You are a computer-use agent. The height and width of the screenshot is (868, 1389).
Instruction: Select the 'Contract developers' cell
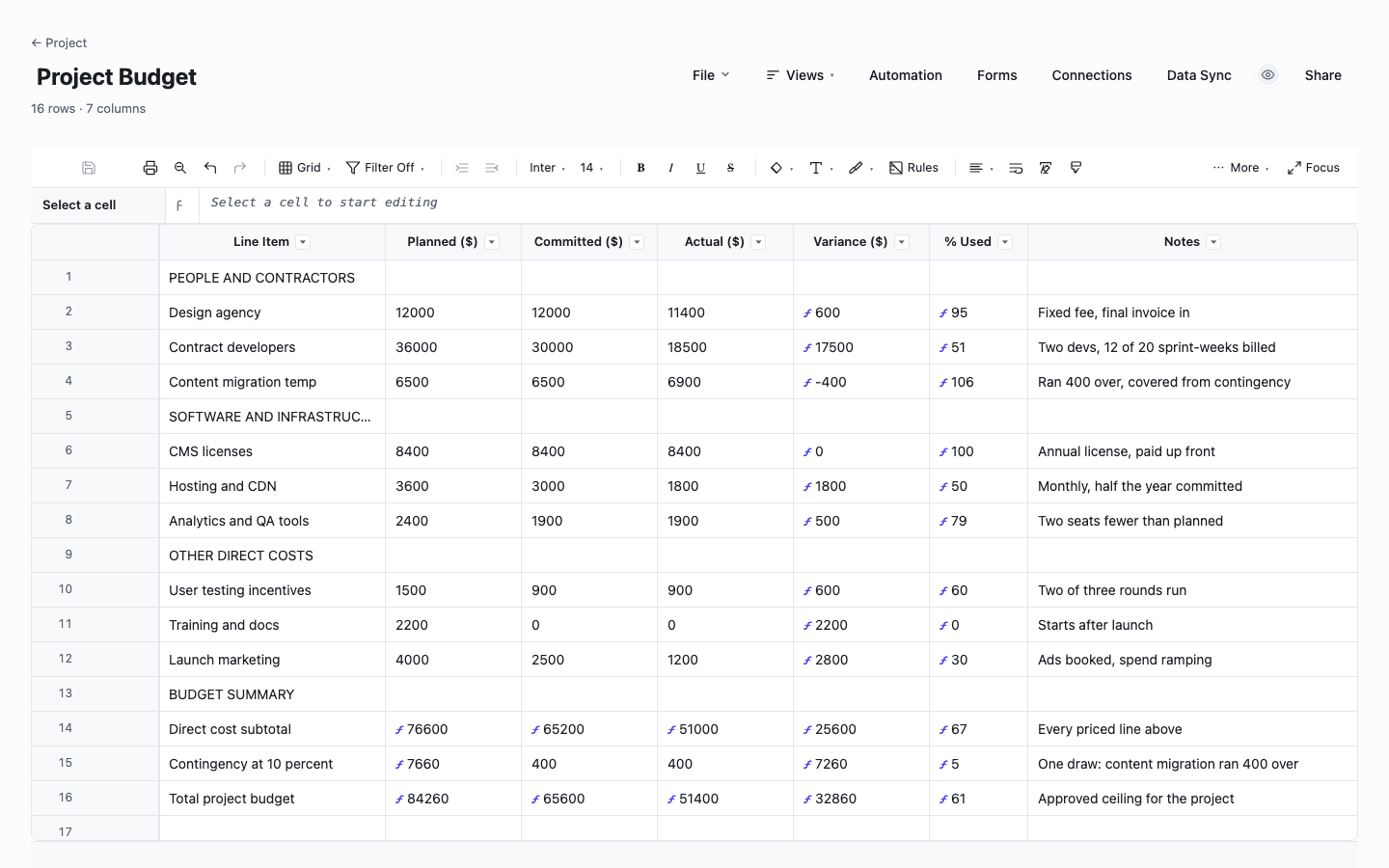click(272, 347)
